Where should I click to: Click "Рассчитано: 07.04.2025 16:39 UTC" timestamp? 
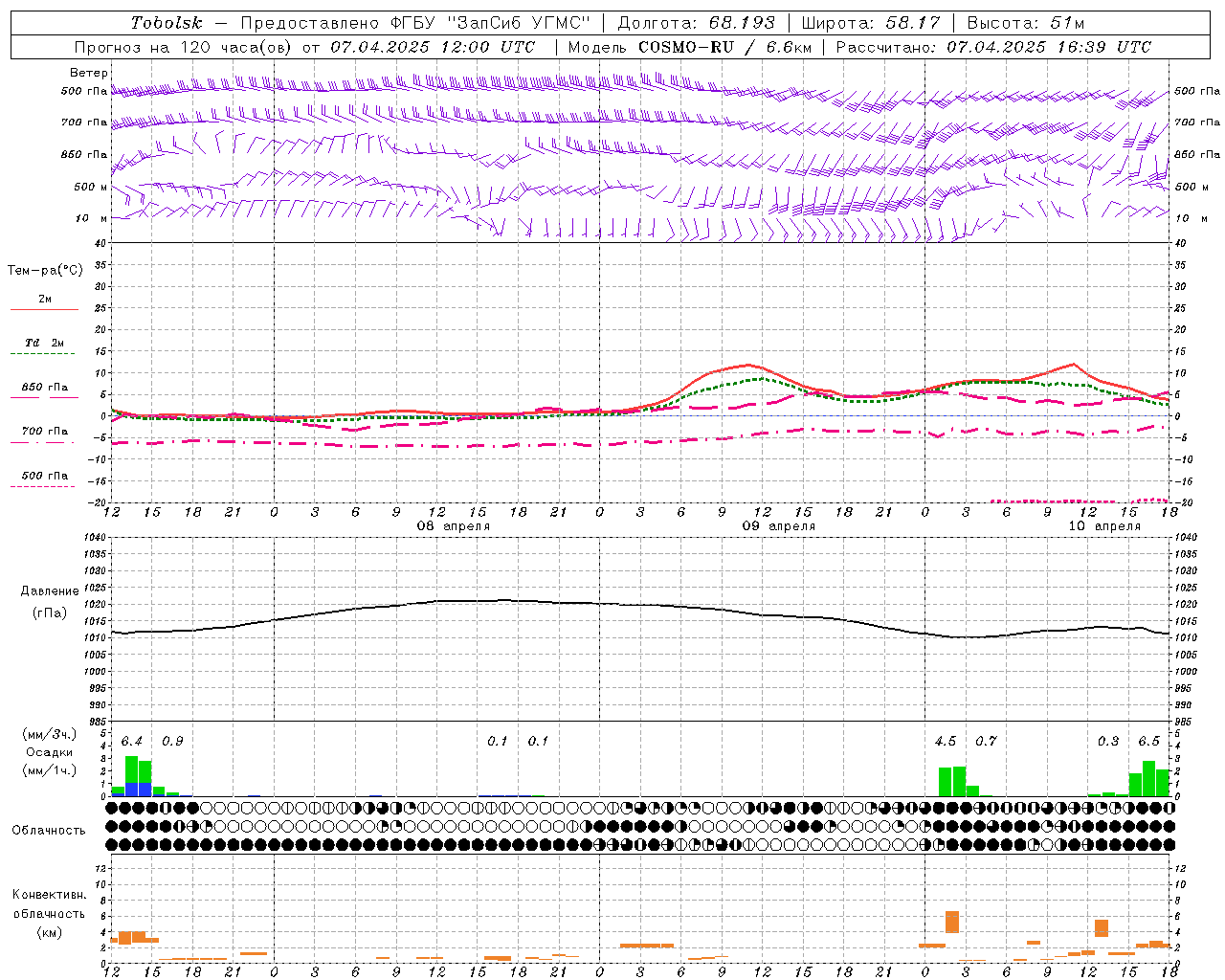993,47
